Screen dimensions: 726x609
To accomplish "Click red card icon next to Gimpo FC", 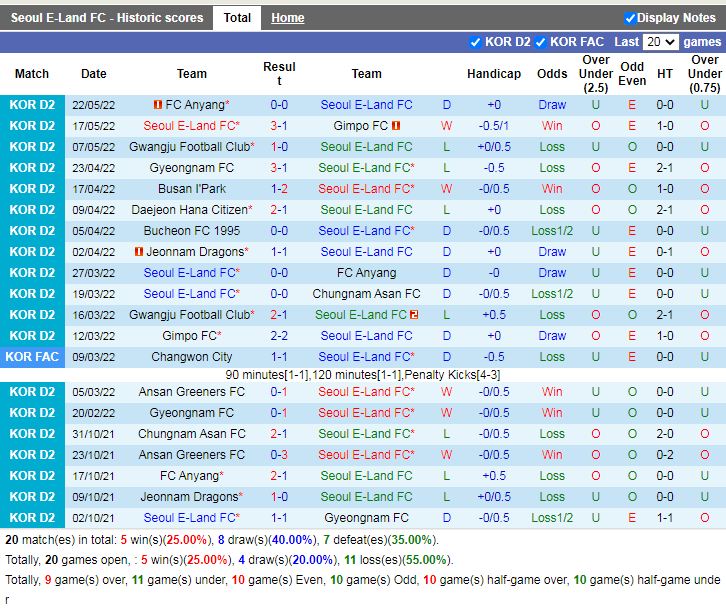I will [396, 126].
